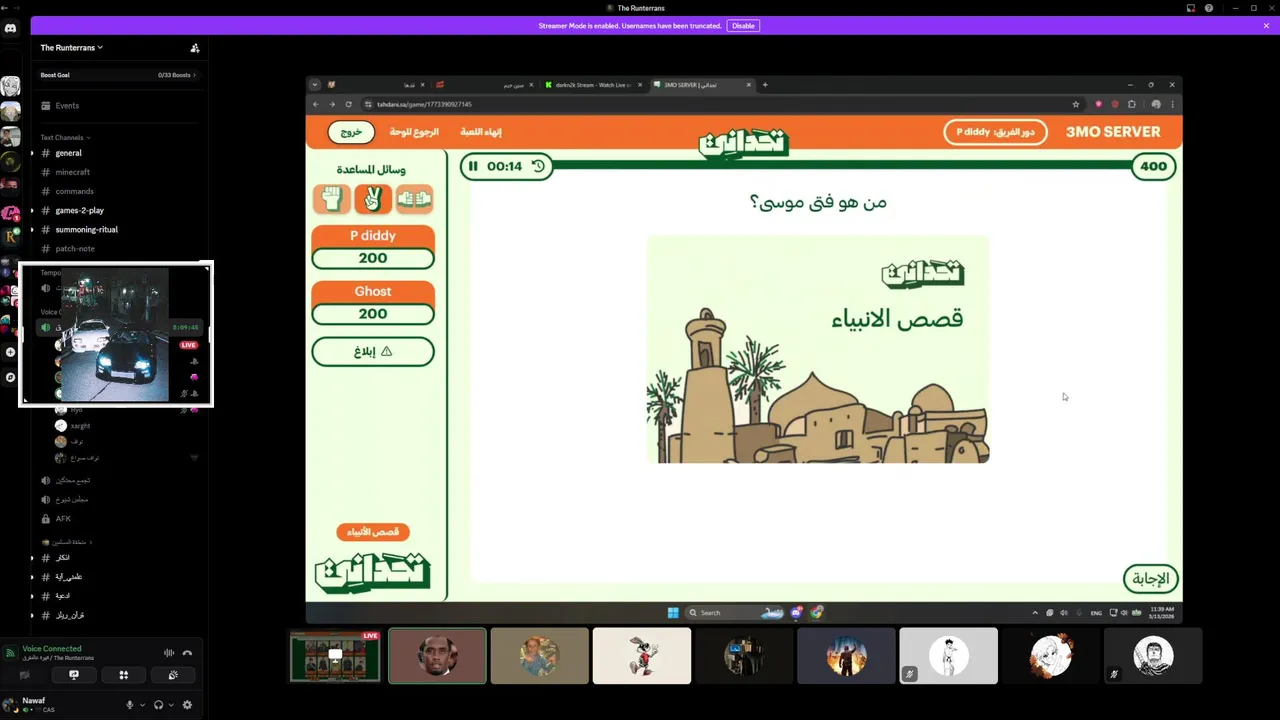Open the Events entry
The image size is (1280, 720).
coord(67,105)
